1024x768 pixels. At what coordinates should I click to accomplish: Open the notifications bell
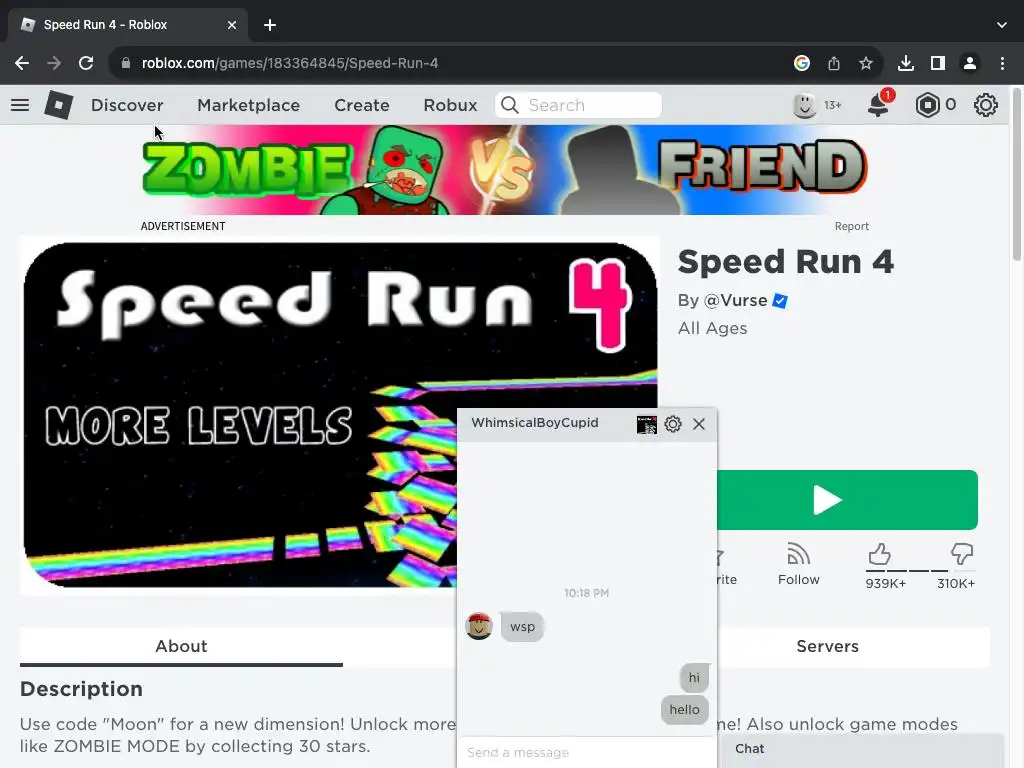[878, 104]
